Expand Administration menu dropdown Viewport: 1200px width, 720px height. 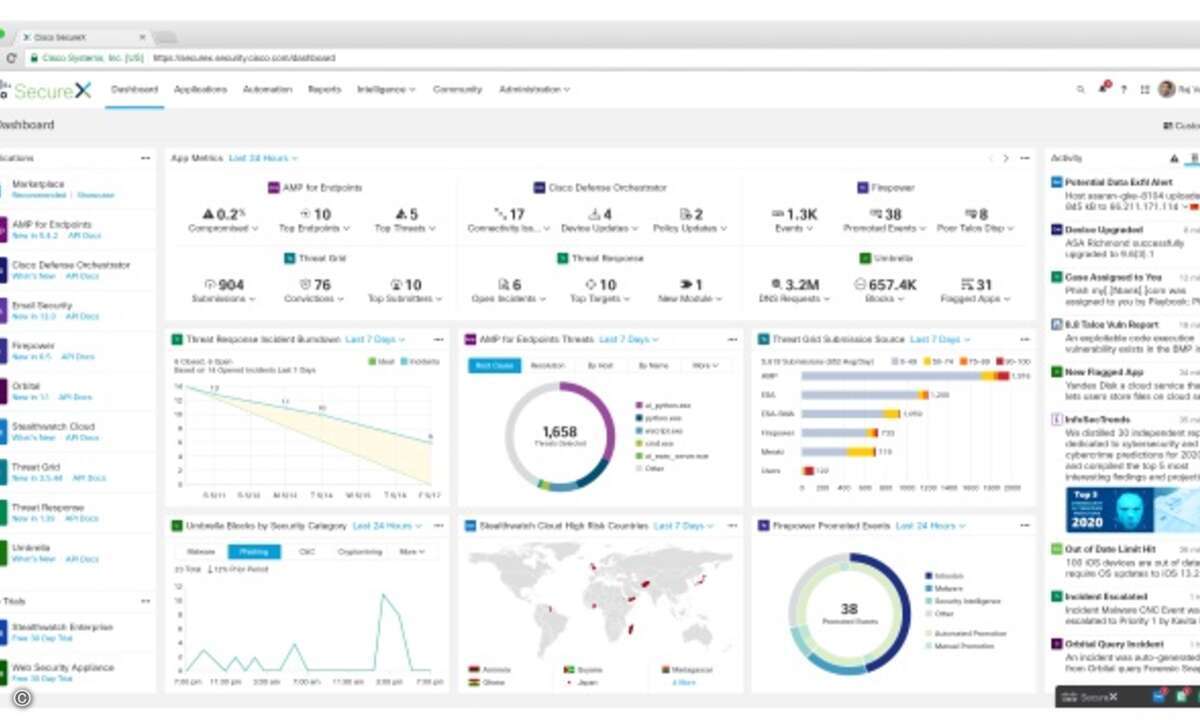click(x=534, y=89)
